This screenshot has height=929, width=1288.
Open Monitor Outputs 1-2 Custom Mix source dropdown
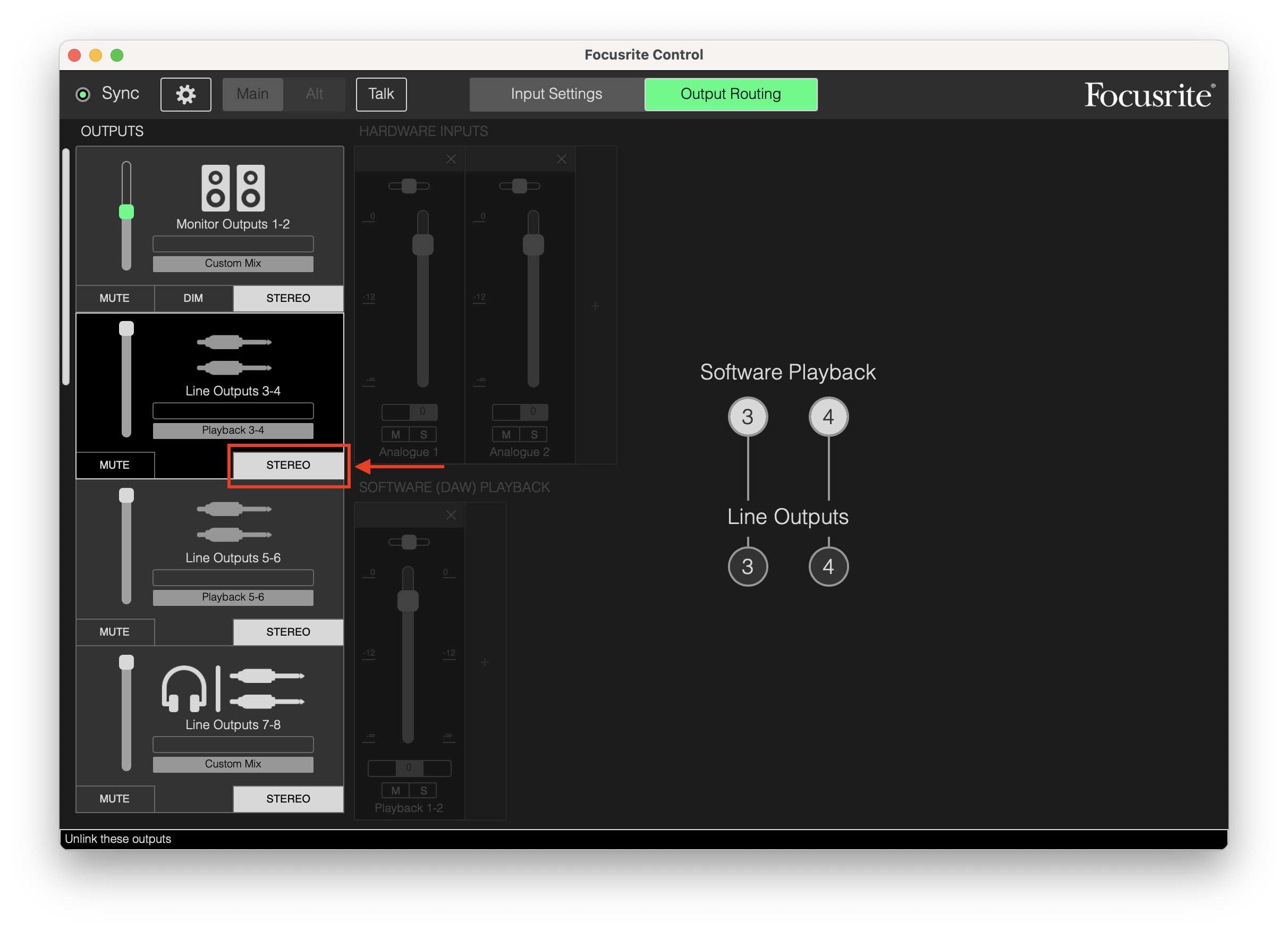[x=233, y=264]
